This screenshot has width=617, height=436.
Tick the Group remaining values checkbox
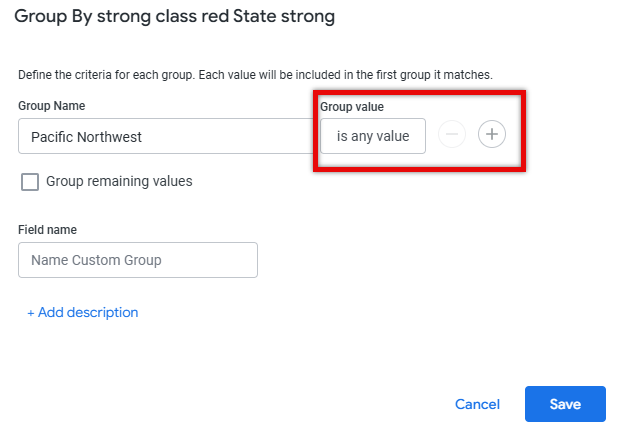click(30, 182)
